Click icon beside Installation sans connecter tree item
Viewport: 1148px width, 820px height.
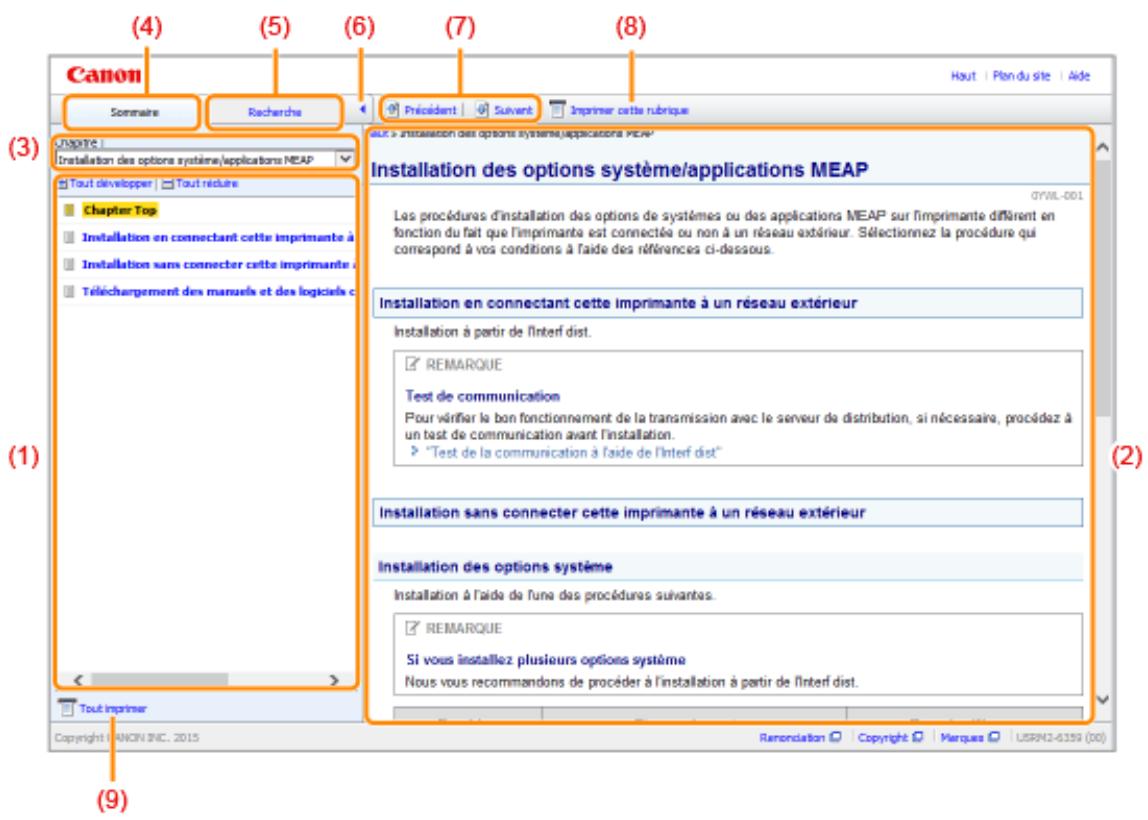[x=69, y=264]
